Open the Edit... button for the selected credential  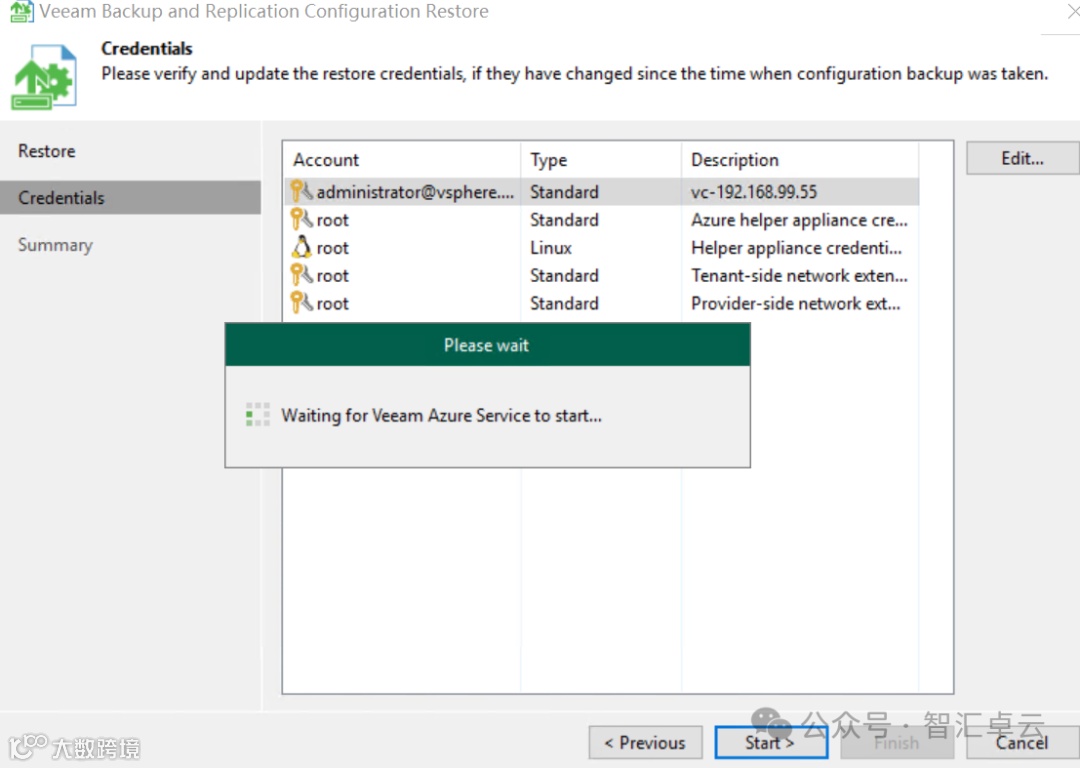point(1022,158)
